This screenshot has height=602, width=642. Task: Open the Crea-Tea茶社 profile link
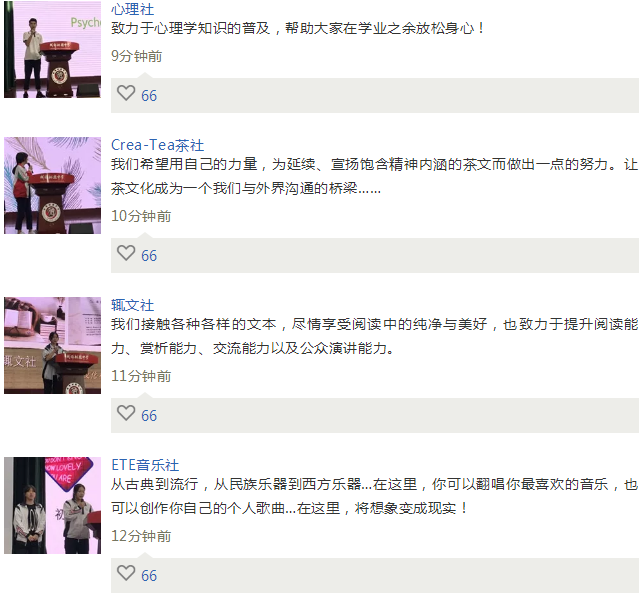click(158, 145)
